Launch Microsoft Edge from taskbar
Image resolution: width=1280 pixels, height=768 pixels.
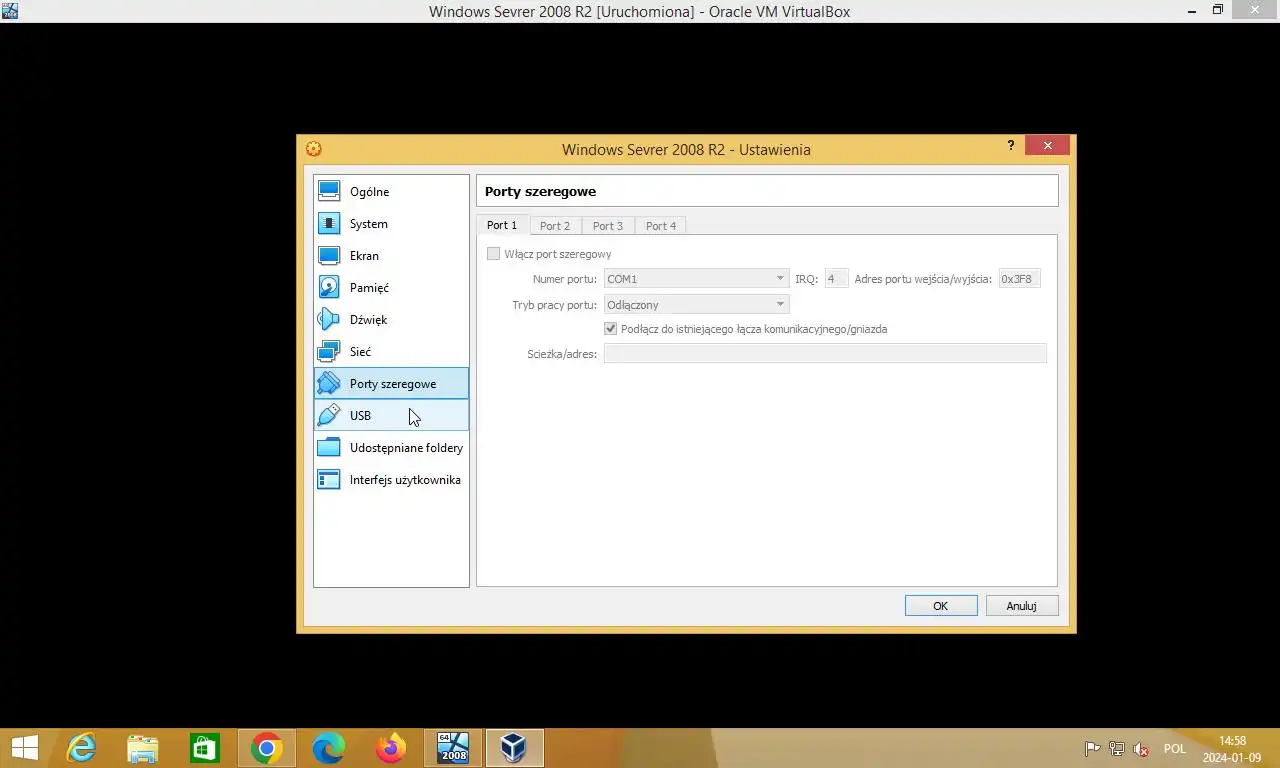point(329,748)
